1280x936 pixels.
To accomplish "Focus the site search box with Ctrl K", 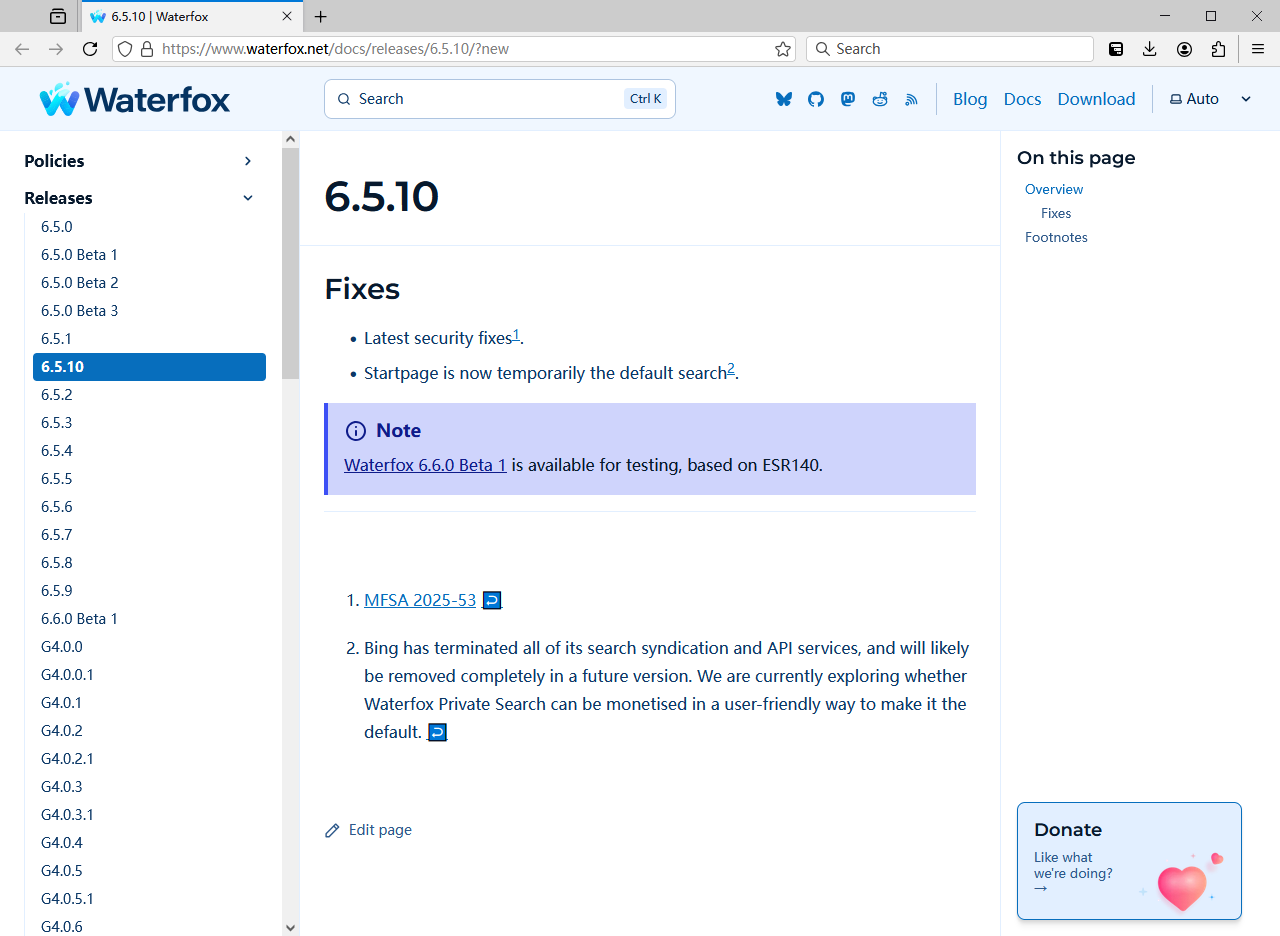I will coord(500,99).
